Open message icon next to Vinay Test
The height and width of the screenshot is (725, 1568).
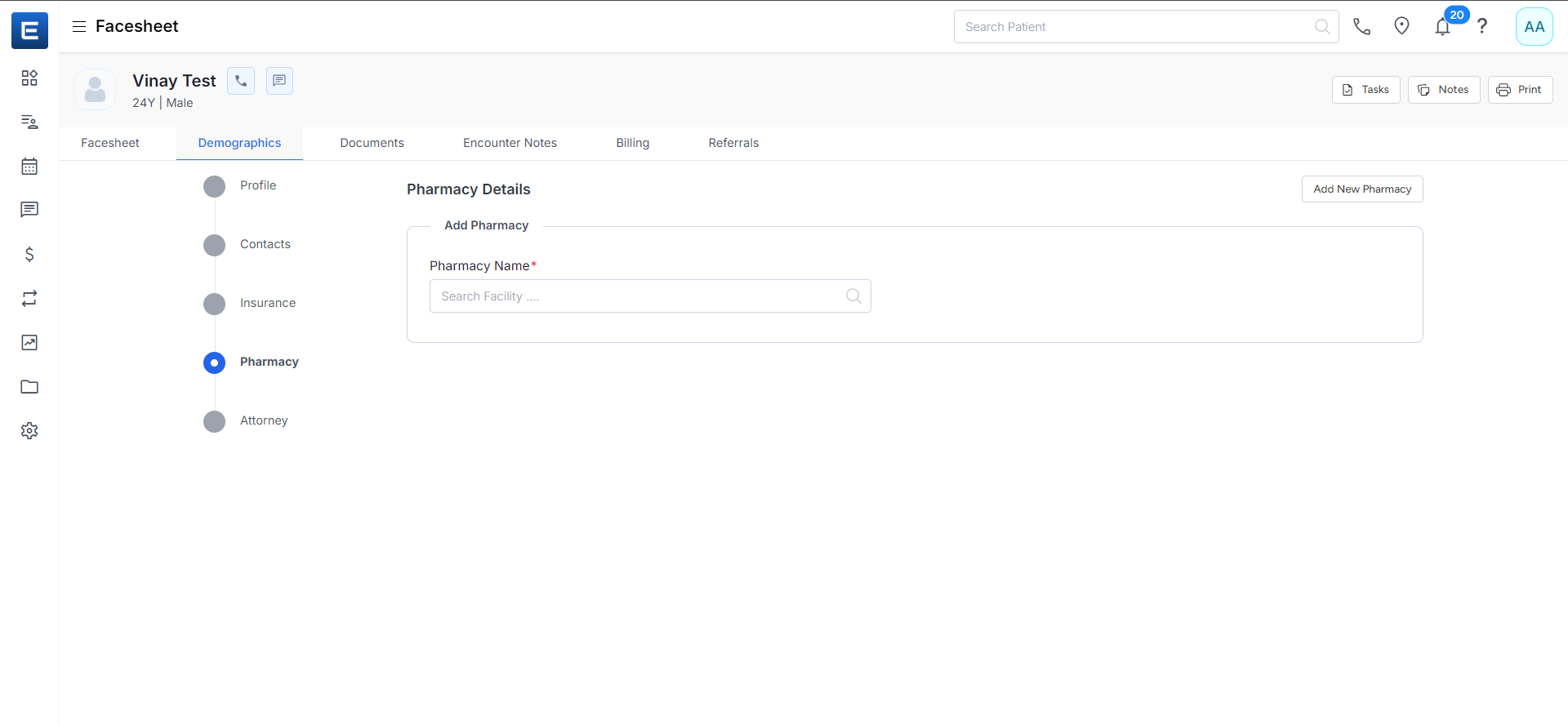click(x=279, y=81)
